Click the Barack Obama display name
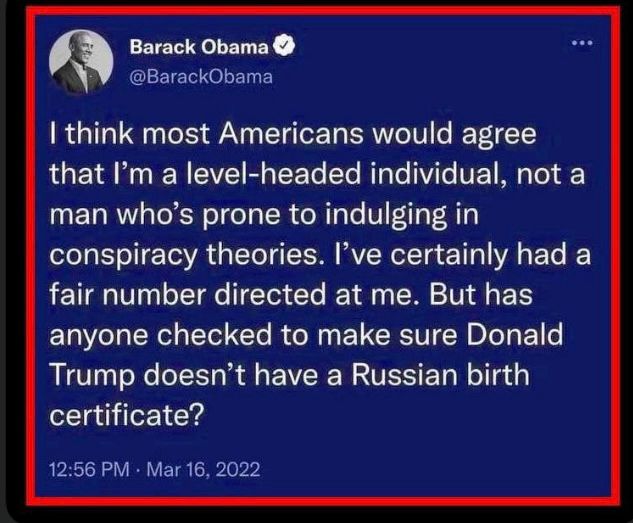Viewport: 633px width, 523px height. (199, 47)
